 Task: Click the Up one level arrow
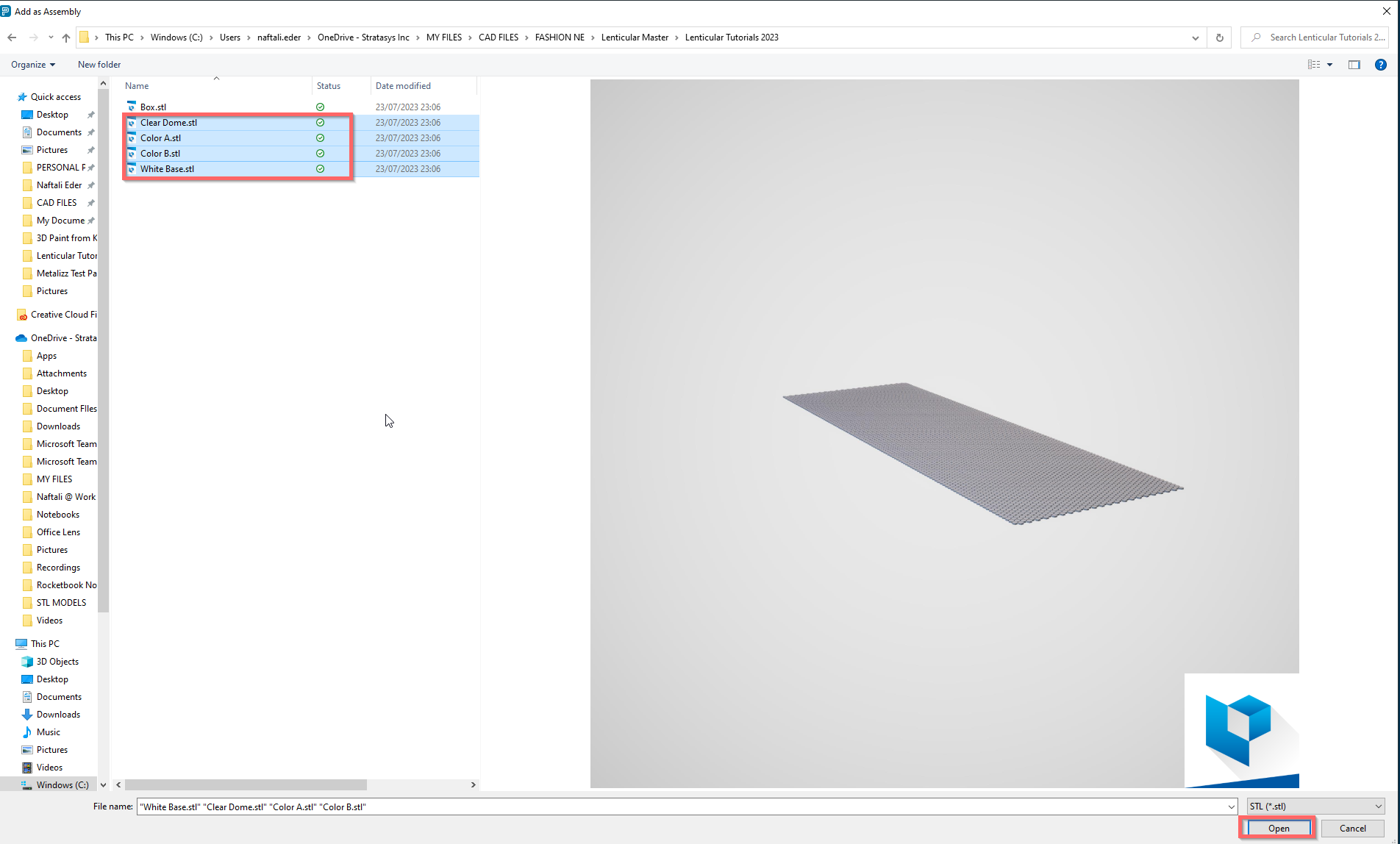pos(66,37)
